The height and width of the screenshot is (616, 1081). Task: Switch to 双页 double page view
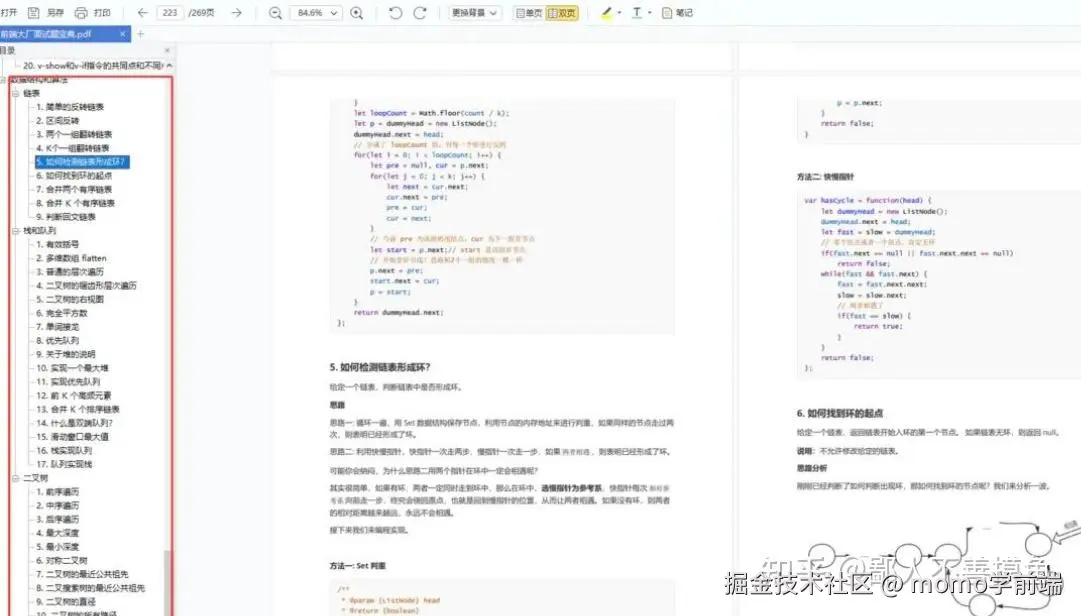[x=562, y=12]
